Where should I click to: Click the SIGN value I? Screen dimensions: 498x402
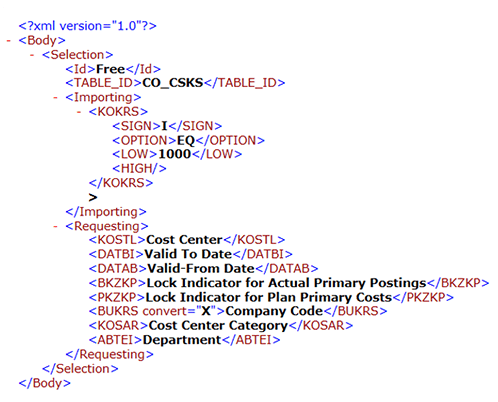click(164, 126)
